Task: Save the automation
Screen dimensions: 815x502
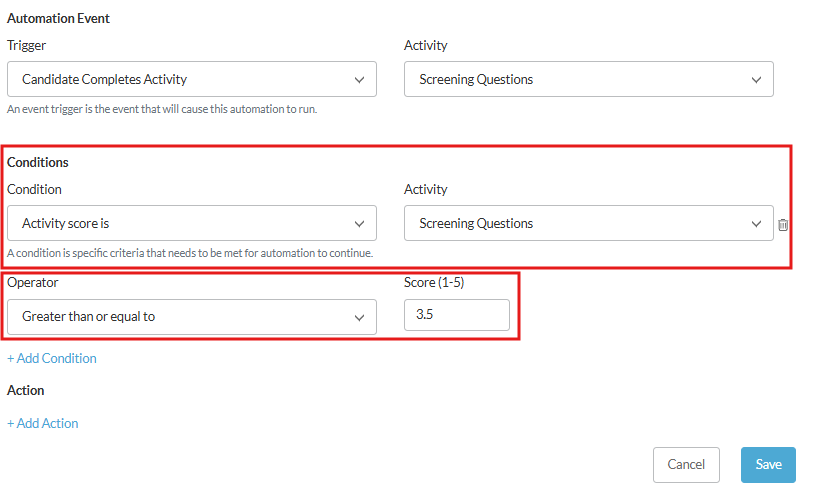Action: (768, 465)
